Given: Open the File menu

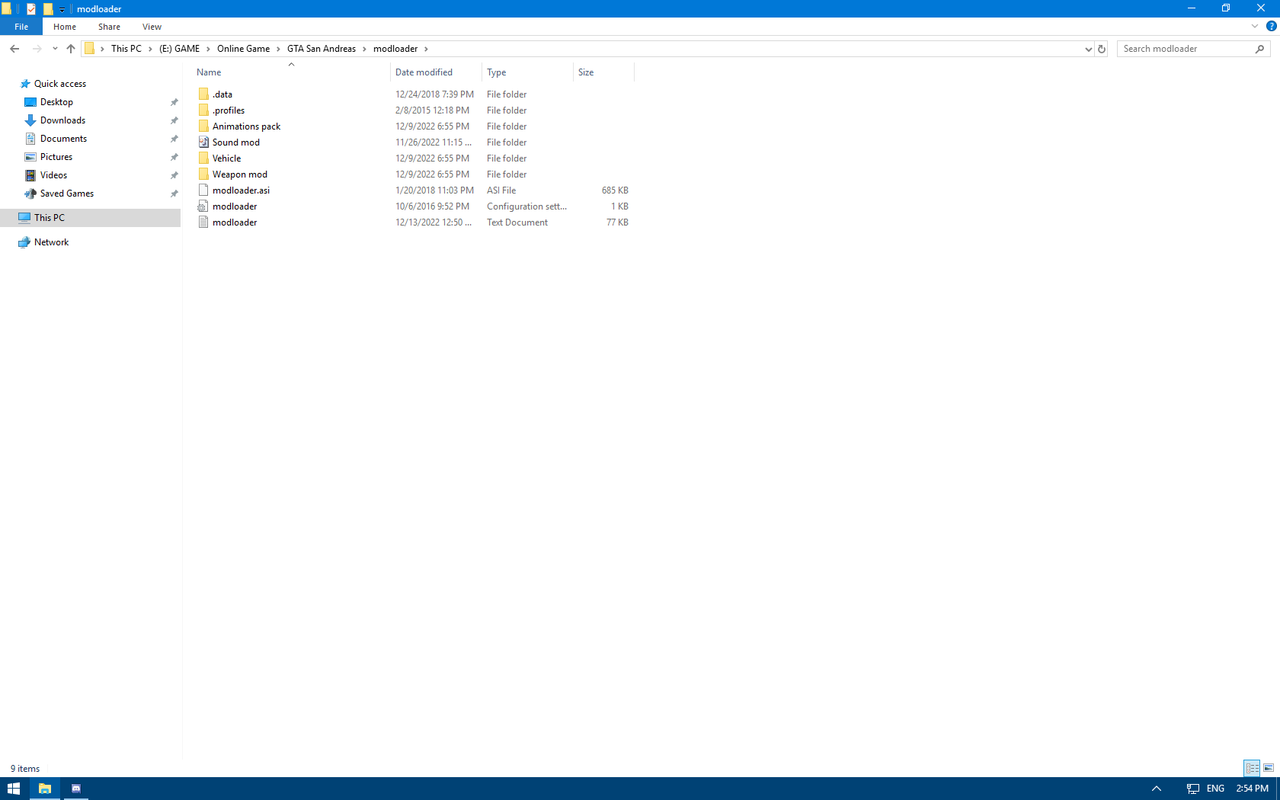Looking at the screenshot, I should tap(21, 27).
